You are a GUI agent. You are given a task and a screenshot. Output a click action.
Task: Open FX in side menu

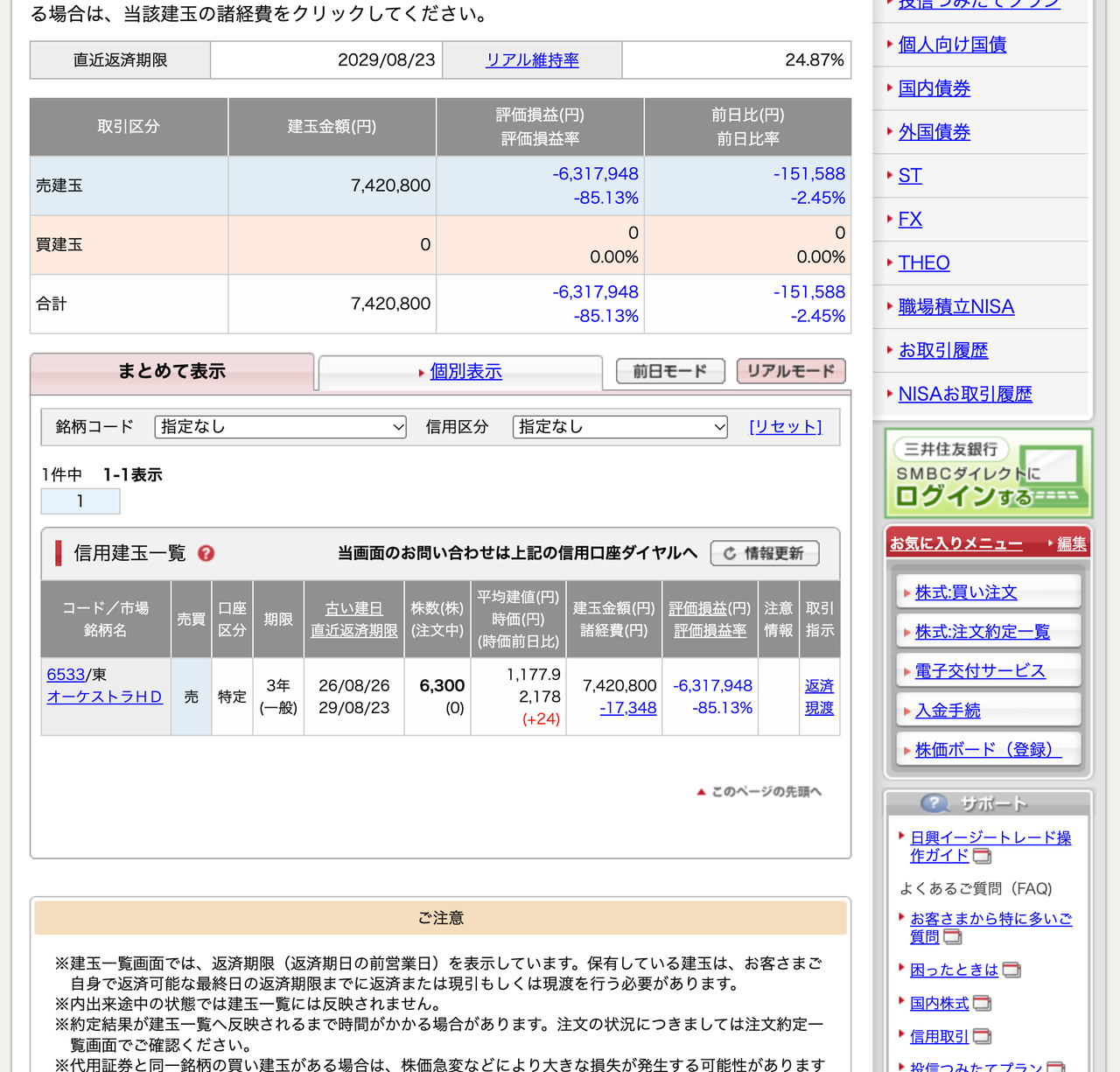pyautogui.click(x=910, y=220)
